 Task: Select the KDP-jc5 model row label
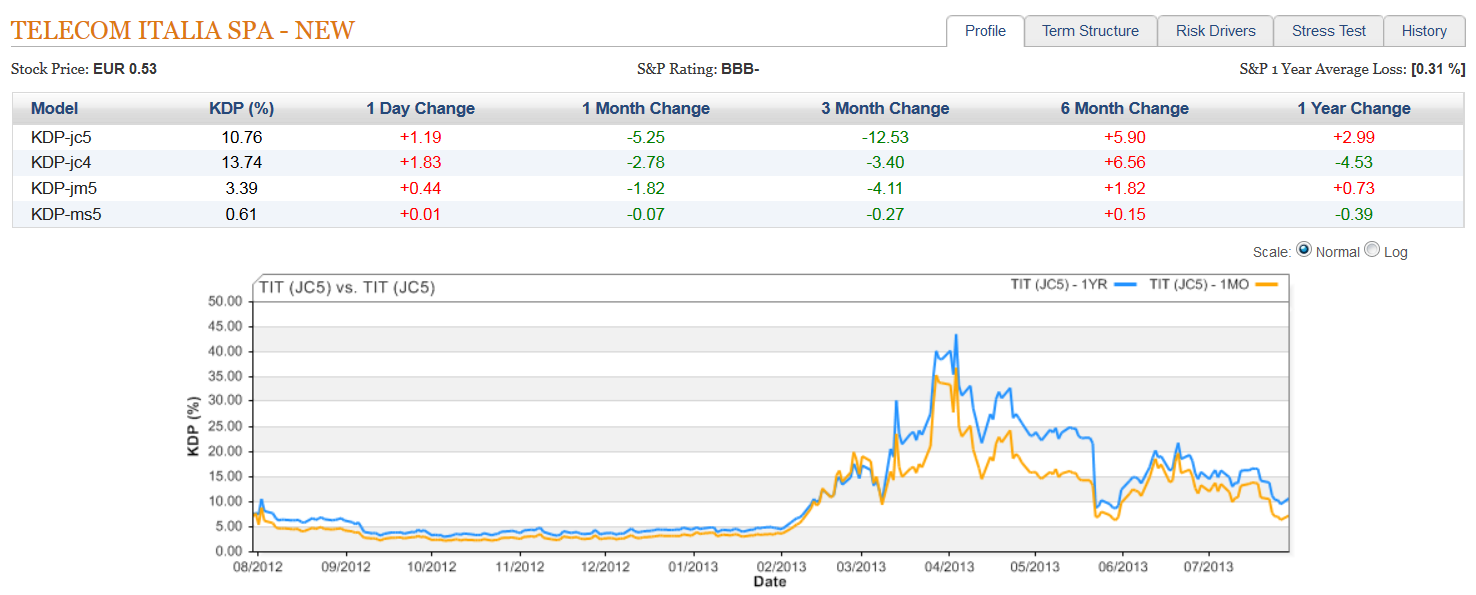(61, 137)
